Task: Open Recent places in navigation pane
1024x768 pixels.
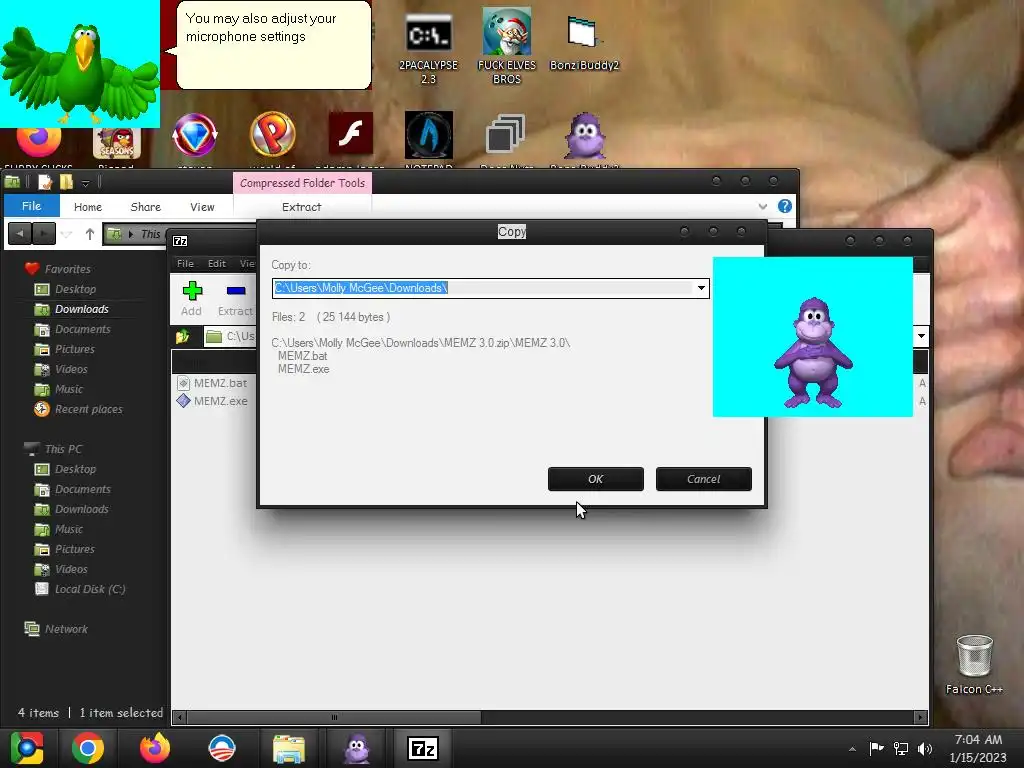Action: pos(78,409)
